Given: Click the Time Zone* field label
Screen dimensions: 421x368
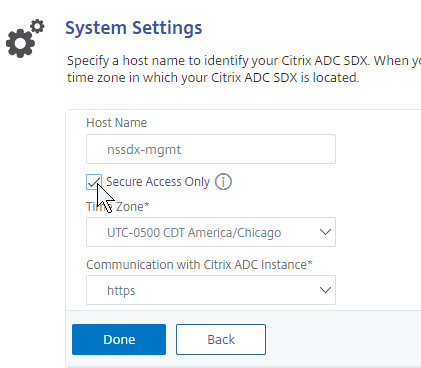Looking at the screenshot, I should point(118,207).
